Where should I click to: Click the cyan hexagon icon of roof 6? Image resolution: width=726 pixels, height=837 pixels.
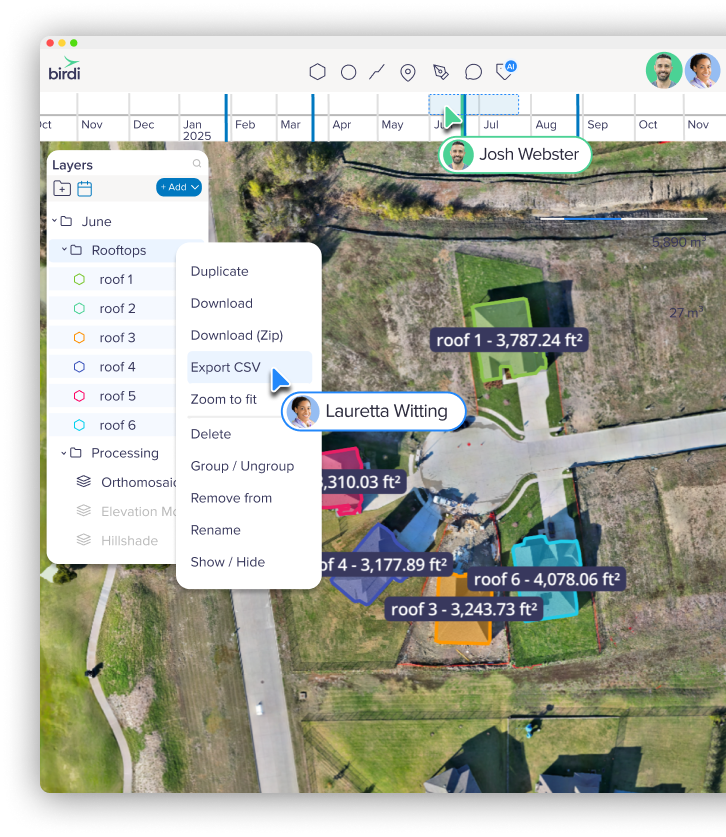80,425
